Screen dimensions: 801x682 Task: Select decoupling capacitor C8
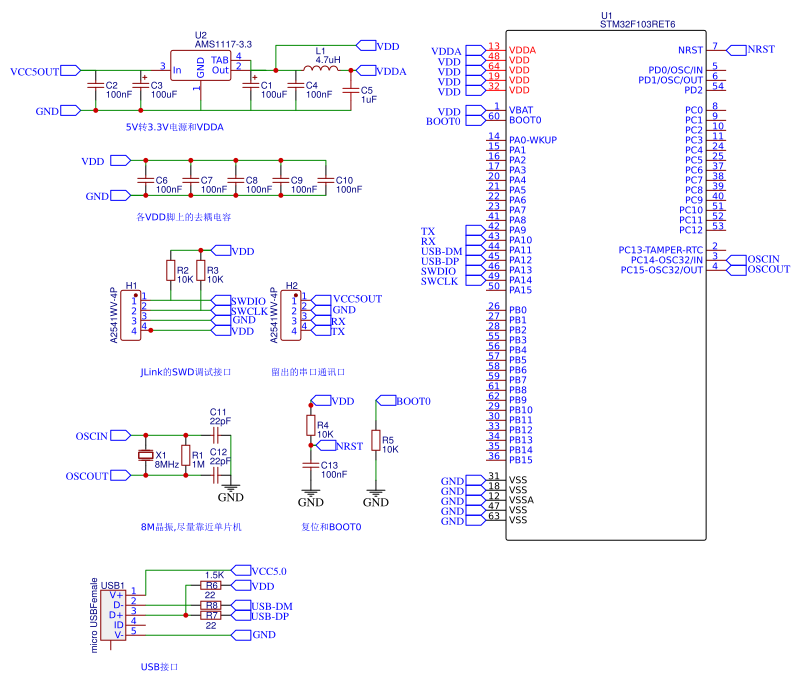coord(235,180)
